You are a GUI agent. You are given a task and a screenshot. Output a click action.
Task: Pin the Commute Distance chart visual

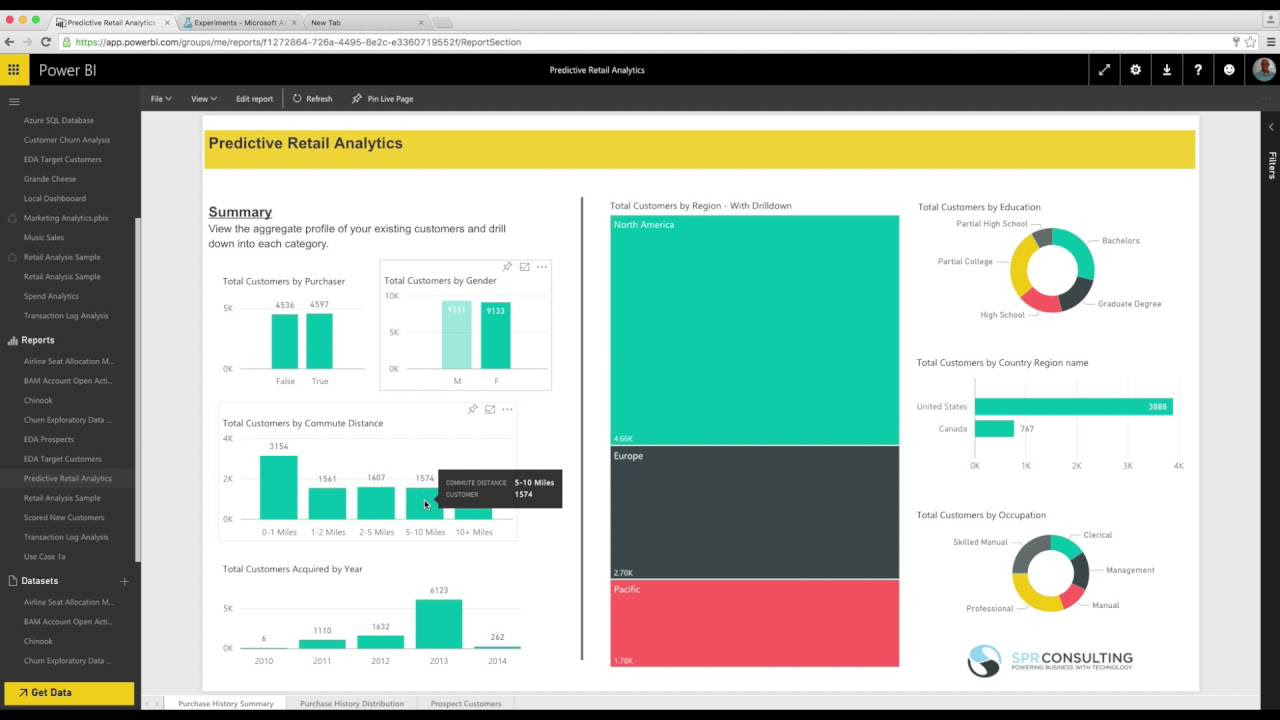point(472,409)
